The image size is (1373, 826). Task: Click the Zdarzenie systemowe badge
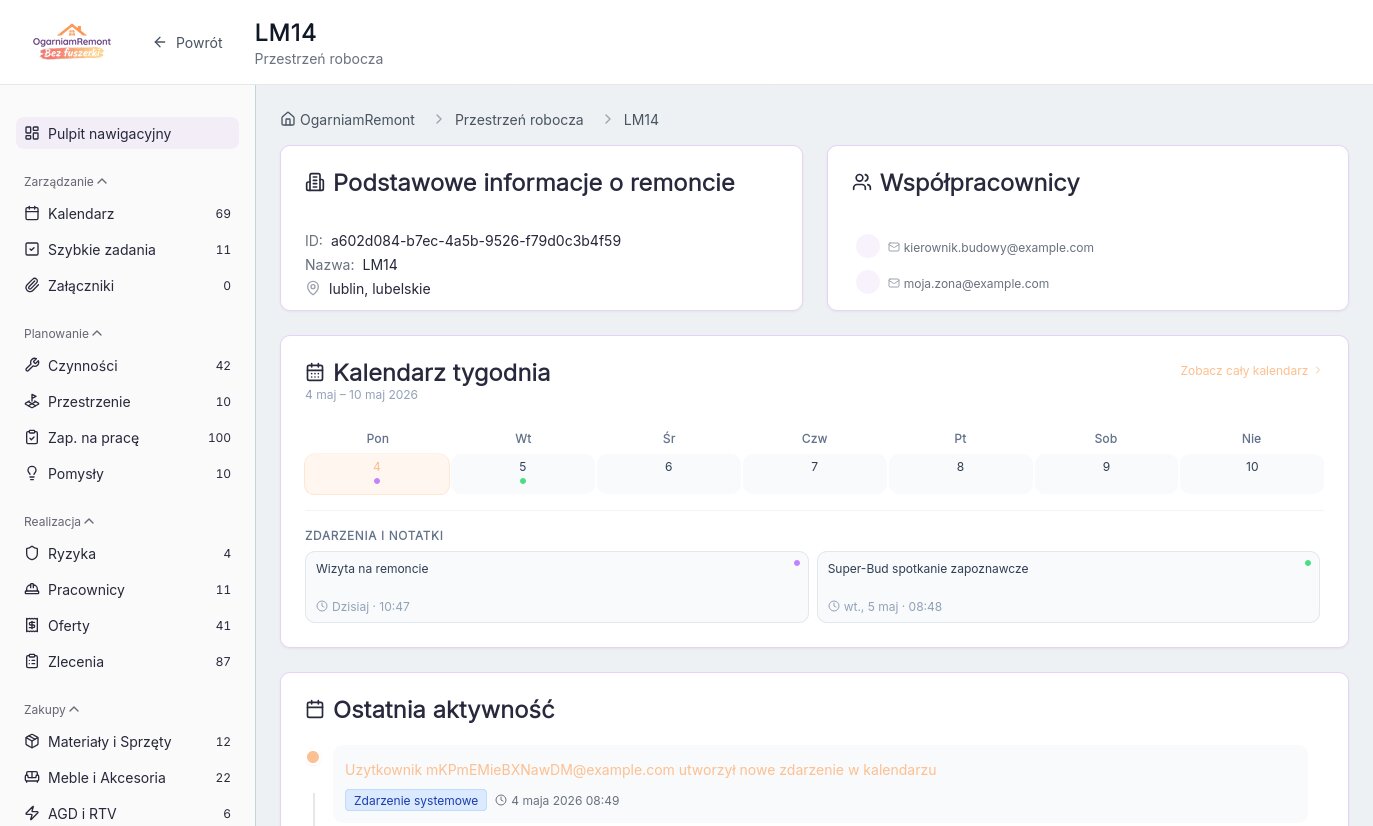(416, 800)
